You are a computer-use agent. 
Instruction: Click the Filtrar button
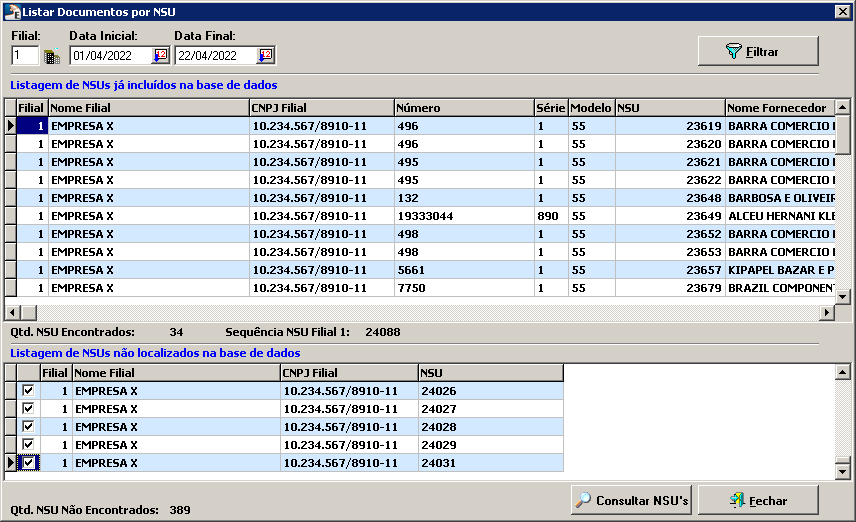[758, 51]
